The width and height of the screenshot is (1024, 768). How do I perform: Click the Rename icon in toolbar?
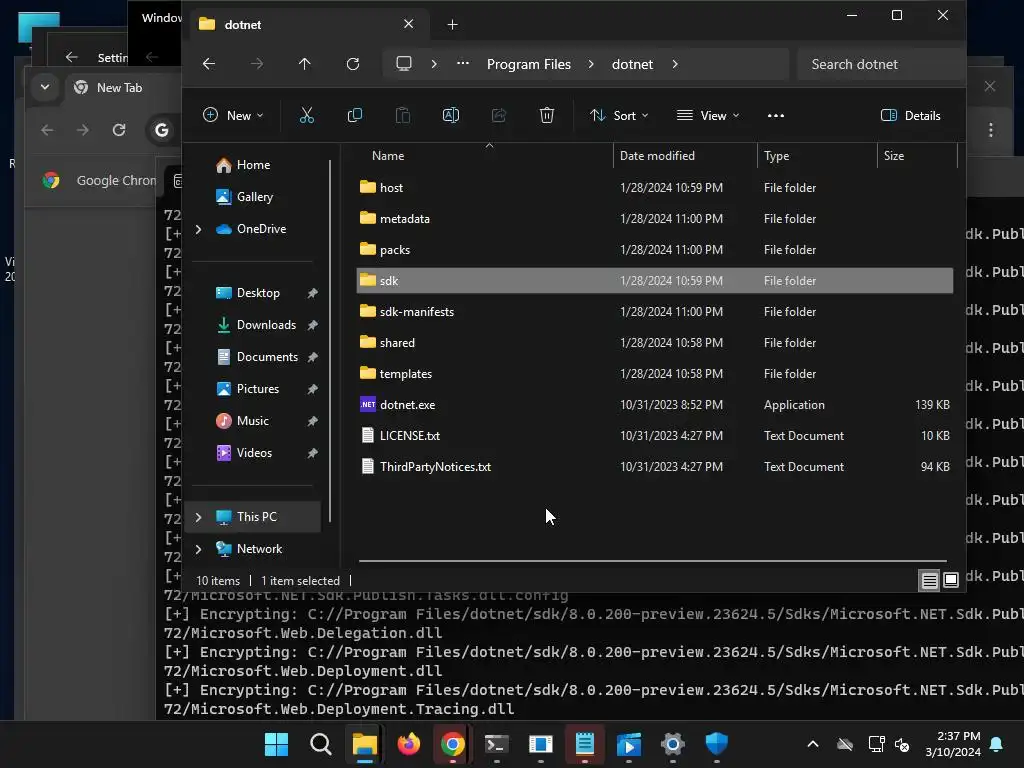pos(451,116)
